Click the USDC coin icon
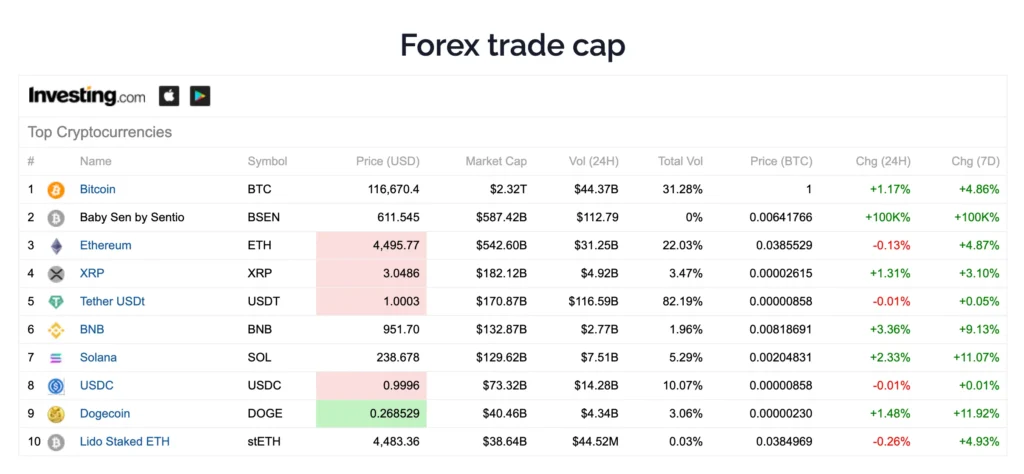 (56, 385)
